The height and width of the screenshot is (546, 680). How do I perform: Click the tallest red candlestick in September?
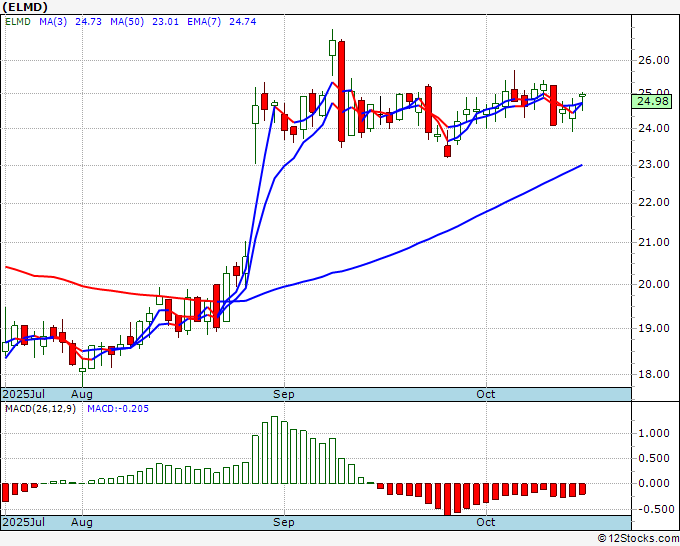(x=342, y=92)
